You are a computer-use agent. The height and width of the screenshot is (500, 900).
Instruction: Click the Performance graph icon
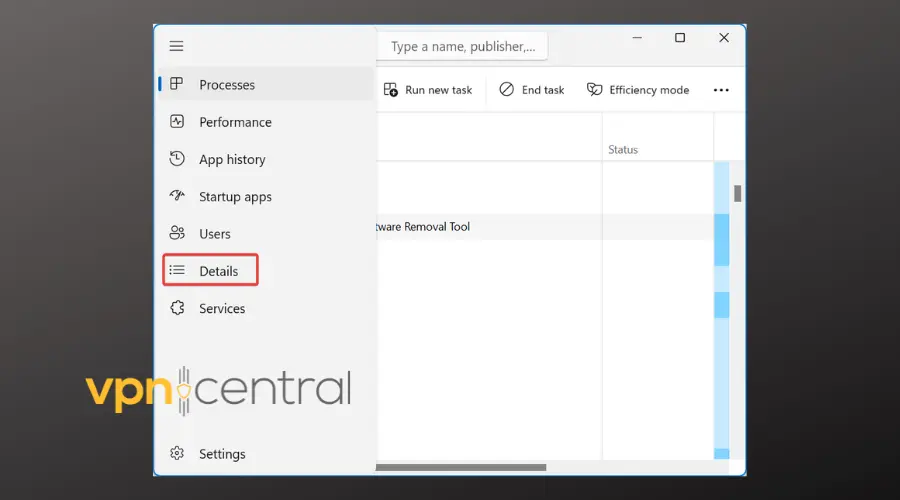point(177,122)
